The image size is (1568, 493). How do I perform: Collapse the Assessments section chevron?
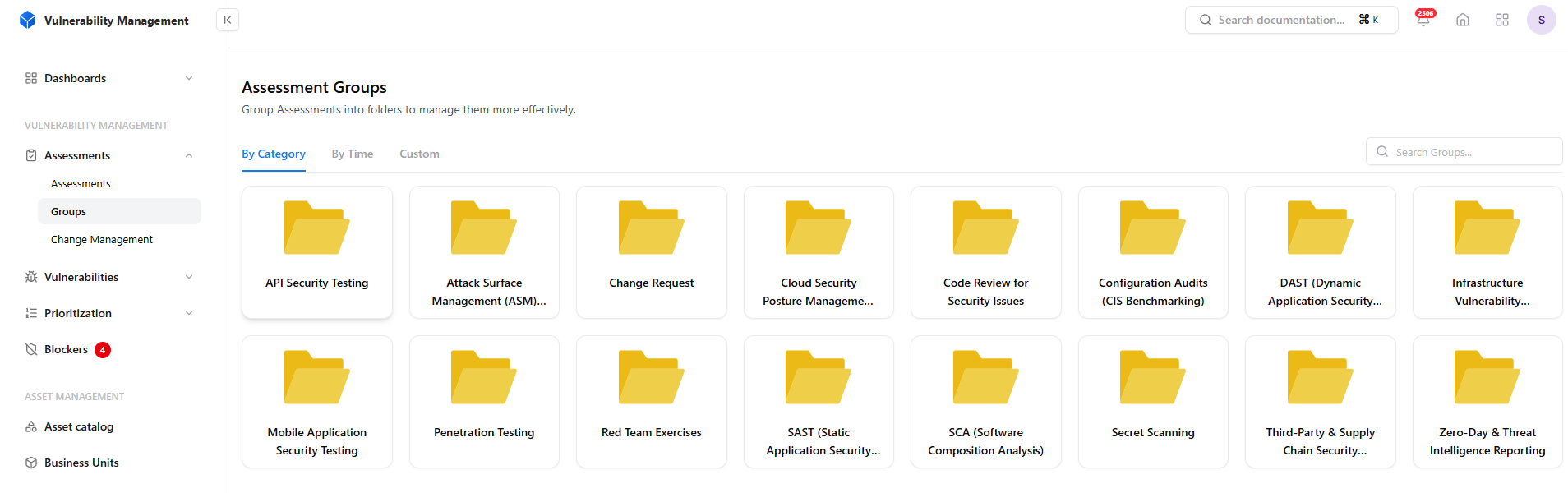click(189, 155)
